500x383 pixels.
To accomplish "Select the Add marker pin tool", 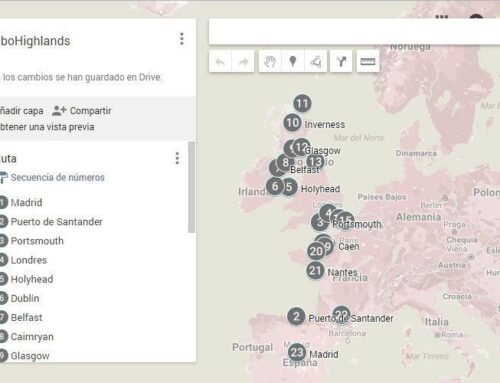I will pos(293,61).
